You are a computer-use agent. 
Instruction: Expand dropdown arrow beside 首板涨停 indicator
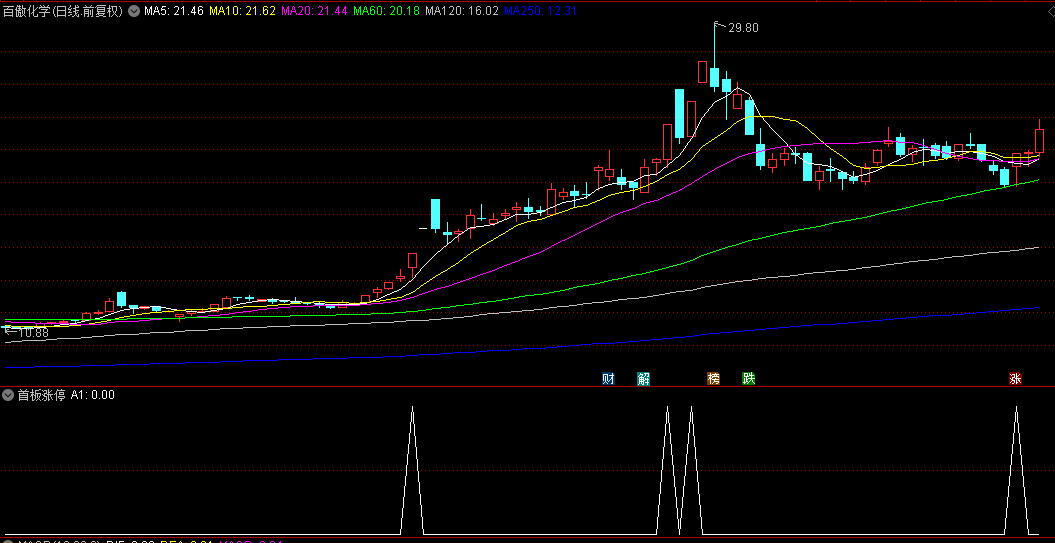[9, 395]
